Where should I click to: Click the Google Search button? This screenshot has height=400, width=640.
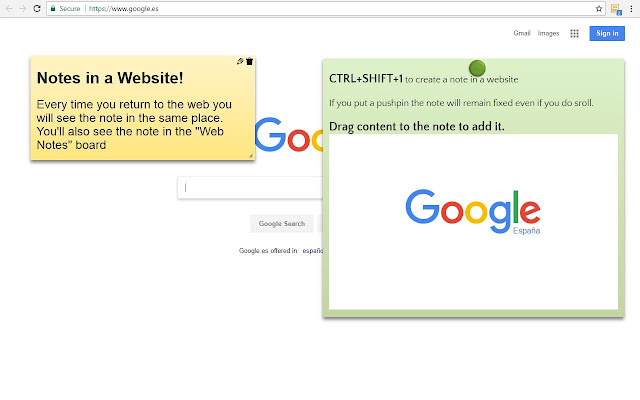(x=282, y=224)
